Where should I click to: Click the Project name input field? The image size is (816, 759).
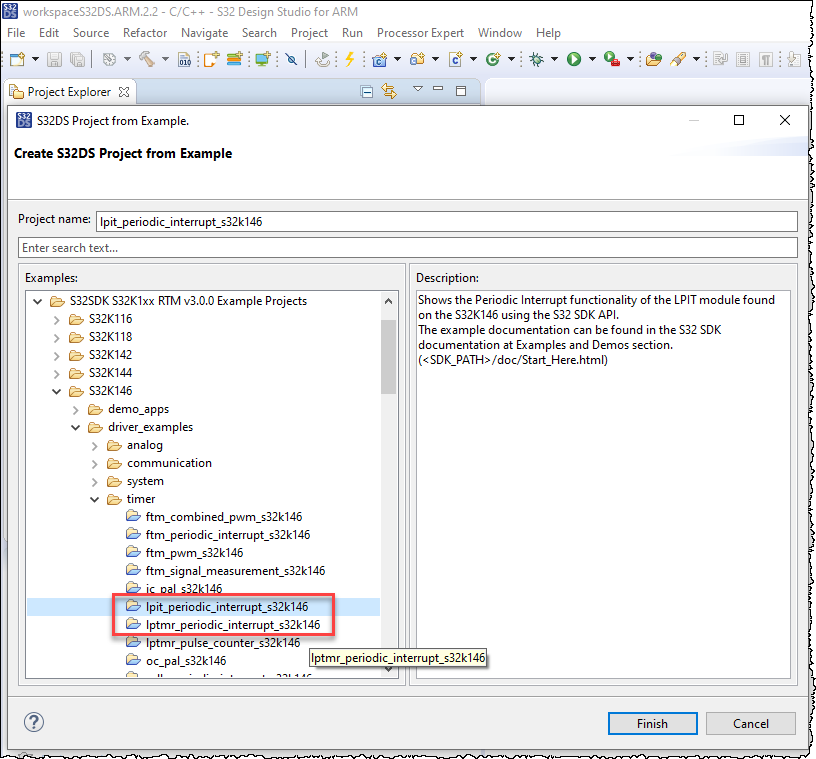447,222
